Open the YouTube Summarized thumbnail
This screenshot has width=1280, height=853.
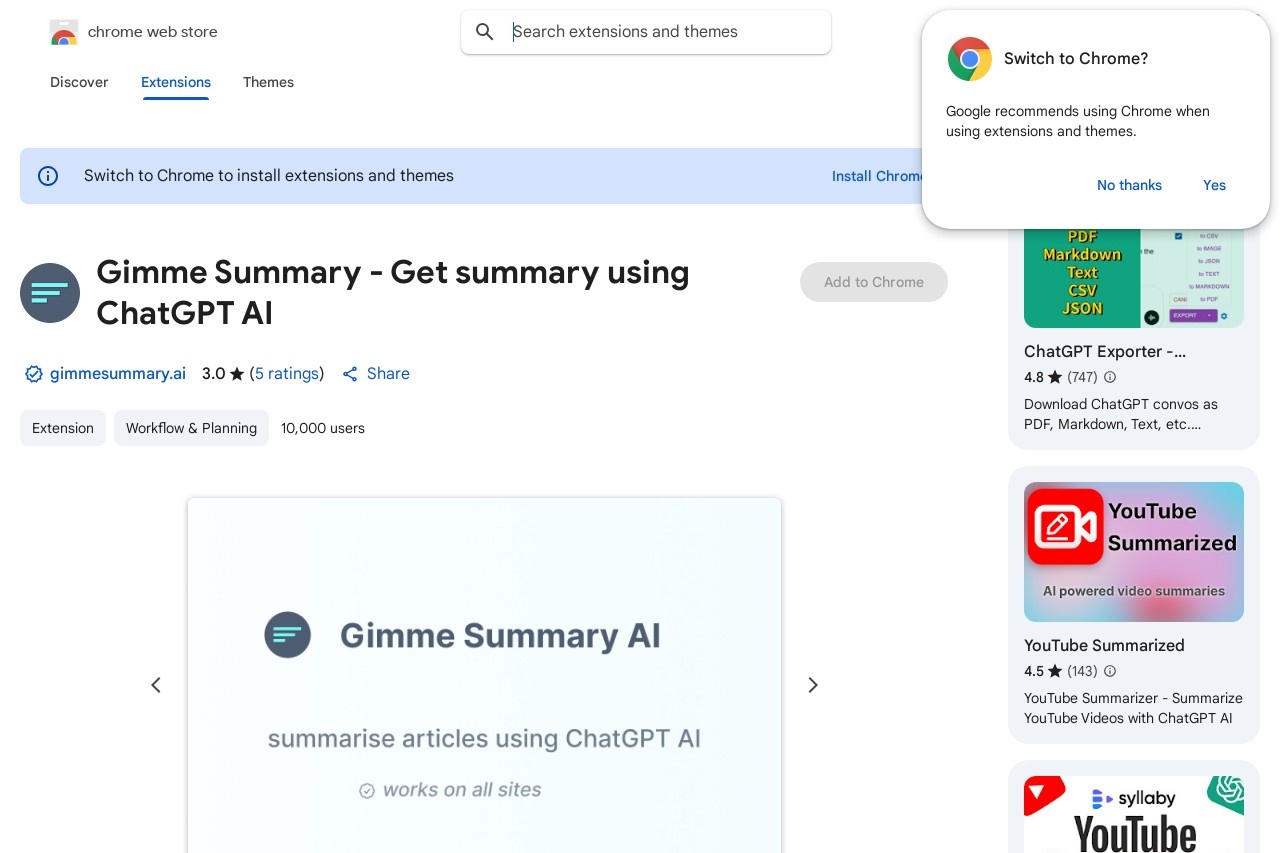[1134, 552]
